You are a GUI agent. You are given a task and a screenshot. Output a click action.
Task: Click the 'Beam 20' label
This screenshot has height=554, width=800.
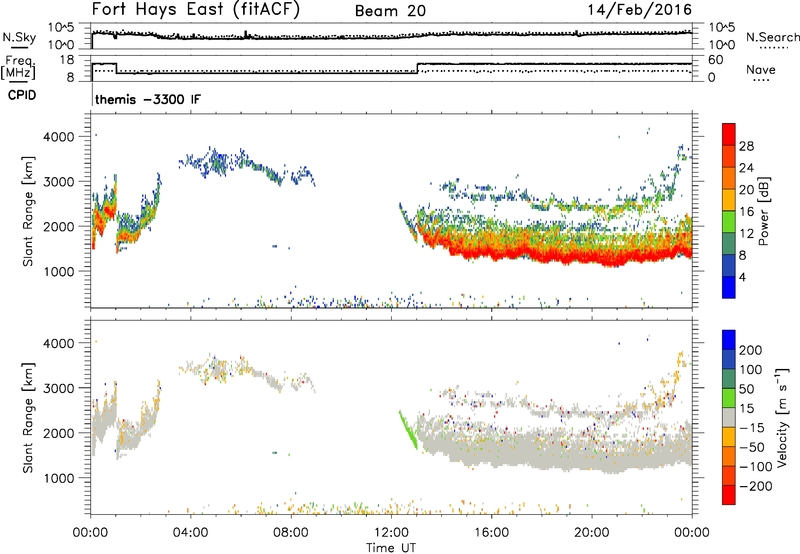390,11
